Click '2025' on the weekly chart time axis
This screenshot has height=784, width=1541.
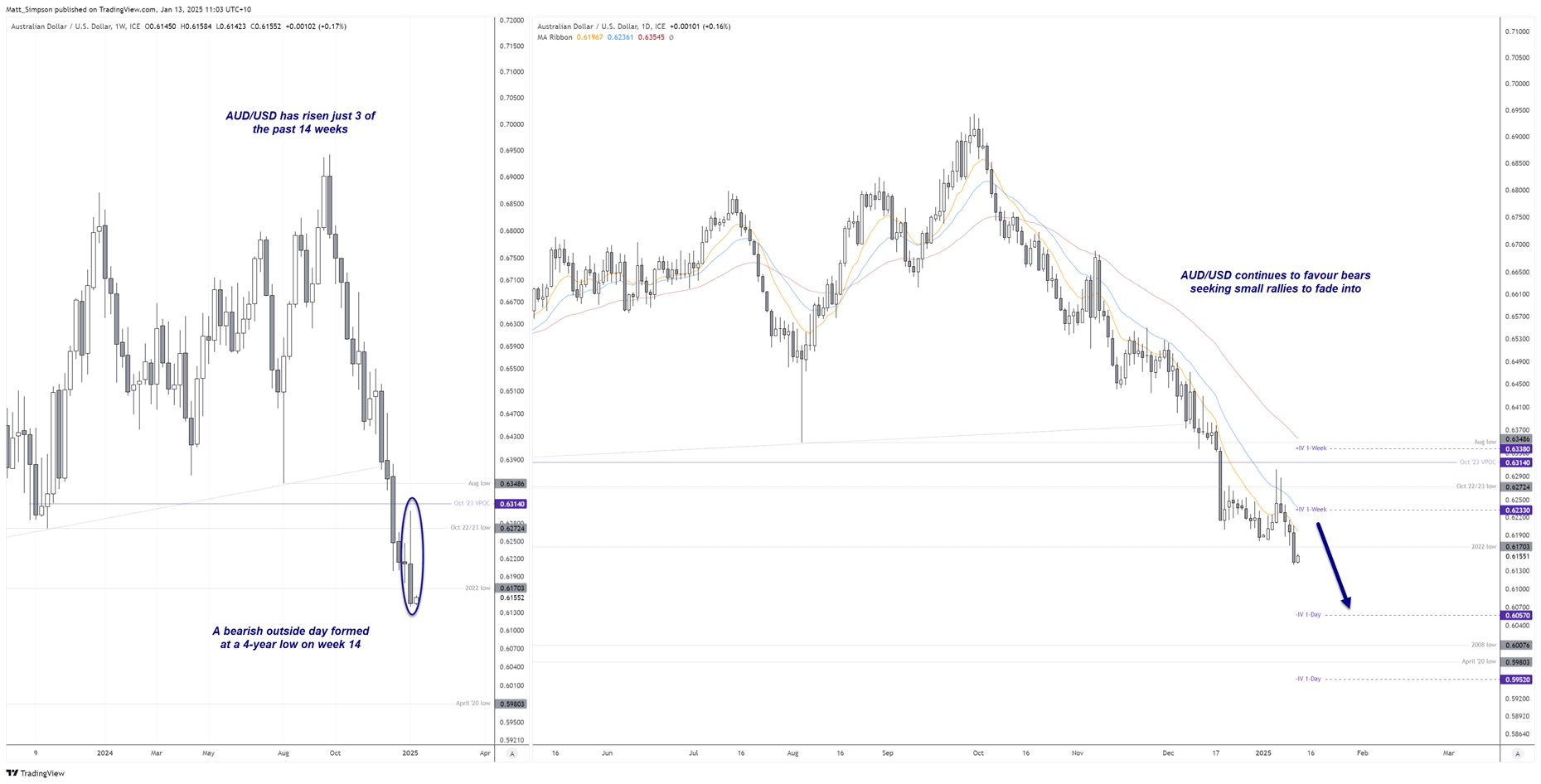[x=410, y=753]
